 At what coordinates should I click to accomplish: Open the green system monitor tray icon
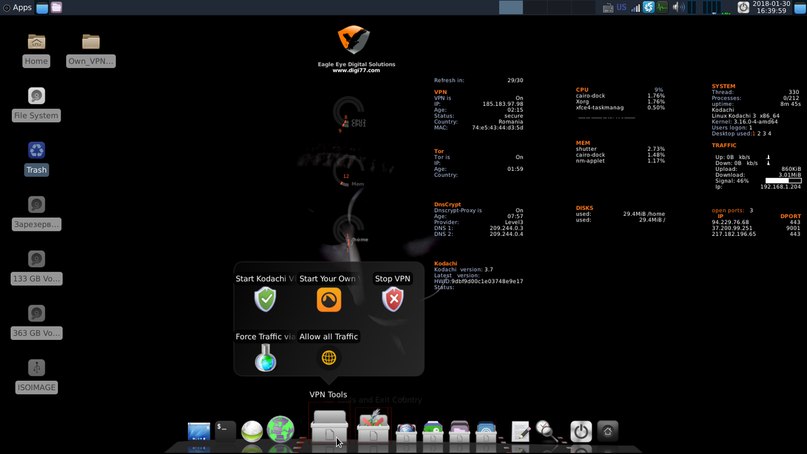pyautogui.click(x=662, y=7)
